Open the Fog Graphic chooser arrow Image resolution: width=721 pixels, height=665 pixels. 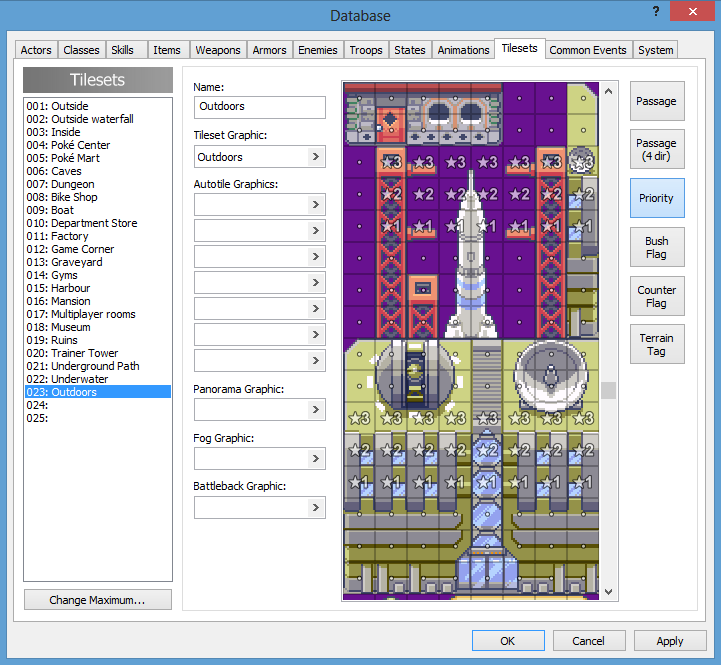(316, 459)
